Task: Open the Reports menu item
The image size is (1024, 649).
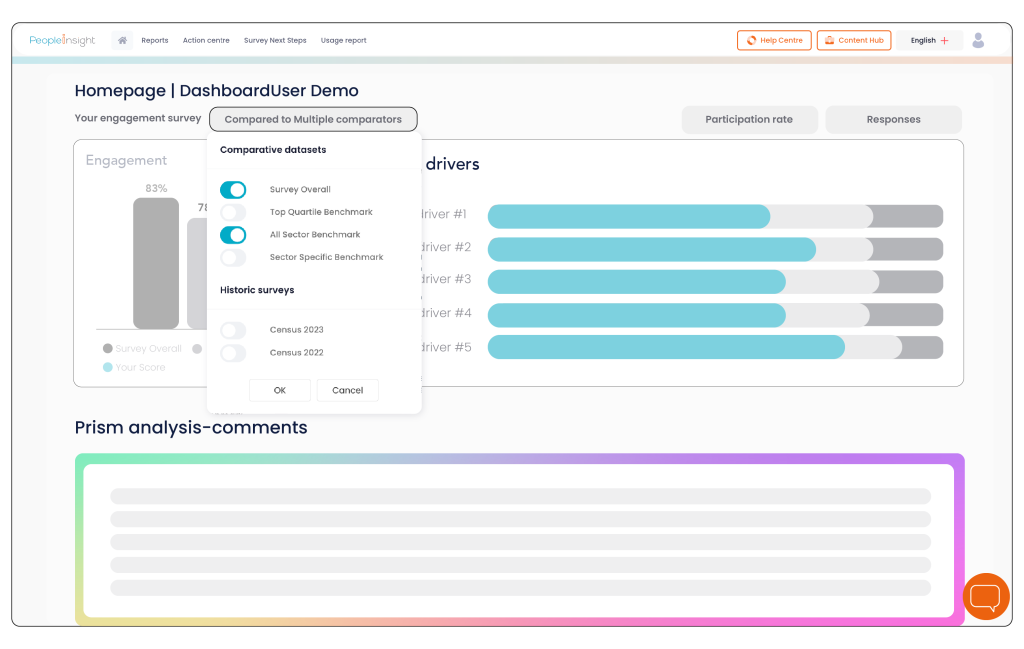Action: (155, 41)
